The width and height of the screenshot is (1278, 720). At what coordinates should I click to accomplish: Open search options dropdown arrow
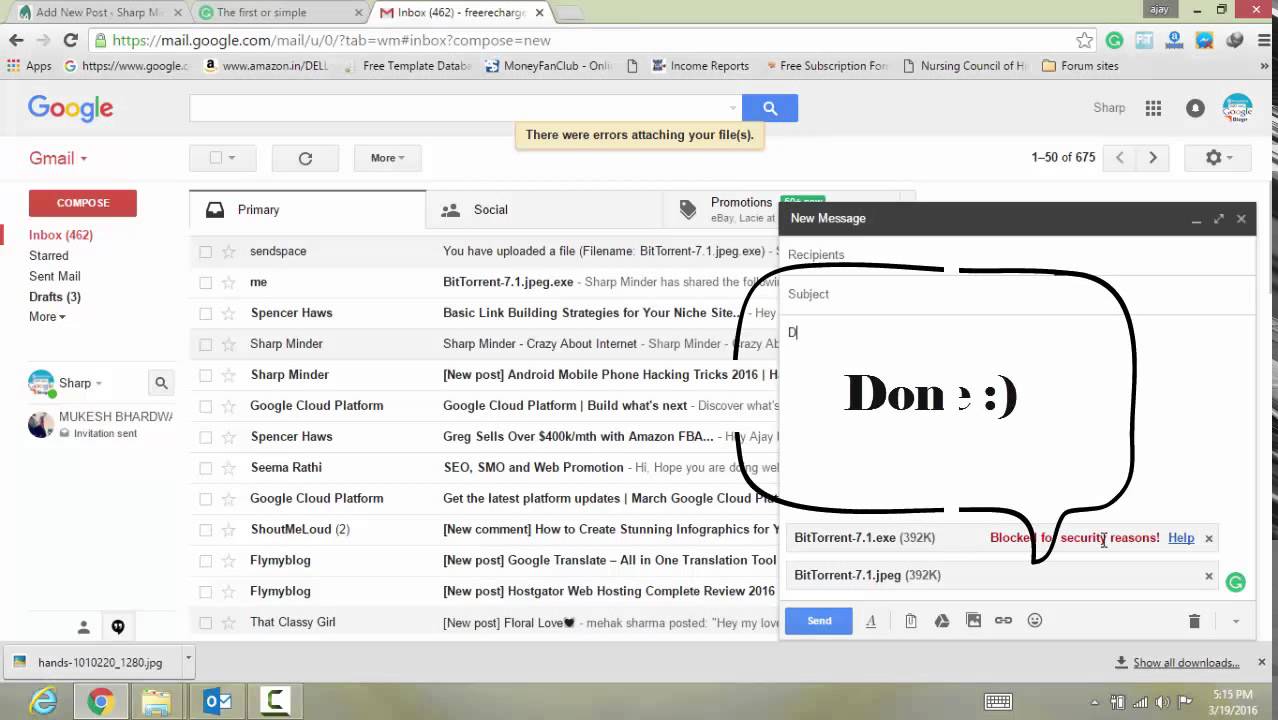(x=732, y=108)
